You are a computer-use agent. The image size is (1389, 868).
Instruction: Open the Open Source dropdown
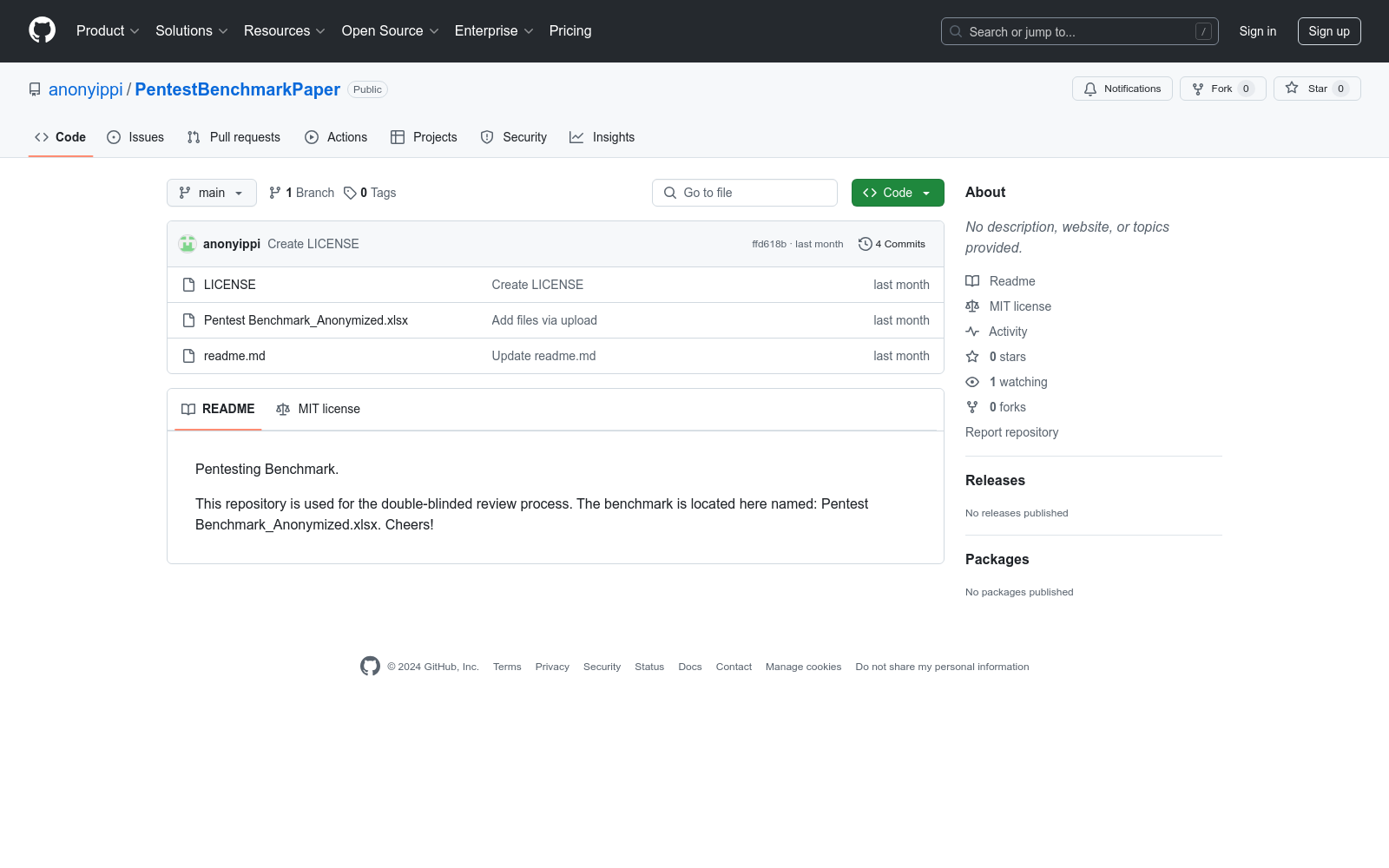[390, 30]
